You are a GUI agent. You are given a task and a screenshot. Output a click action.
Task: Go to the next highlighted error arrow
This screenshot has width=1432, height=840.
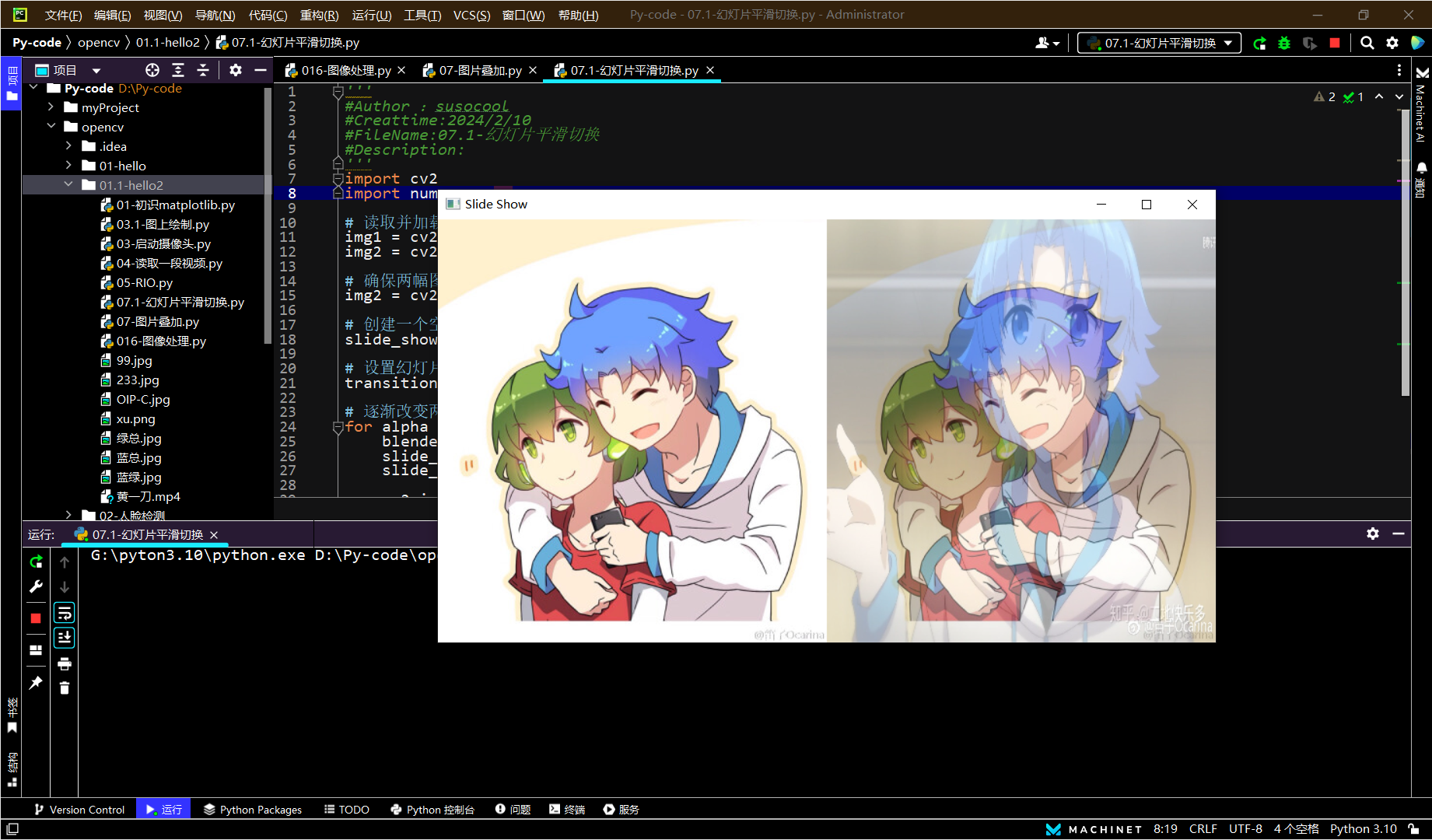[1399, 97]
